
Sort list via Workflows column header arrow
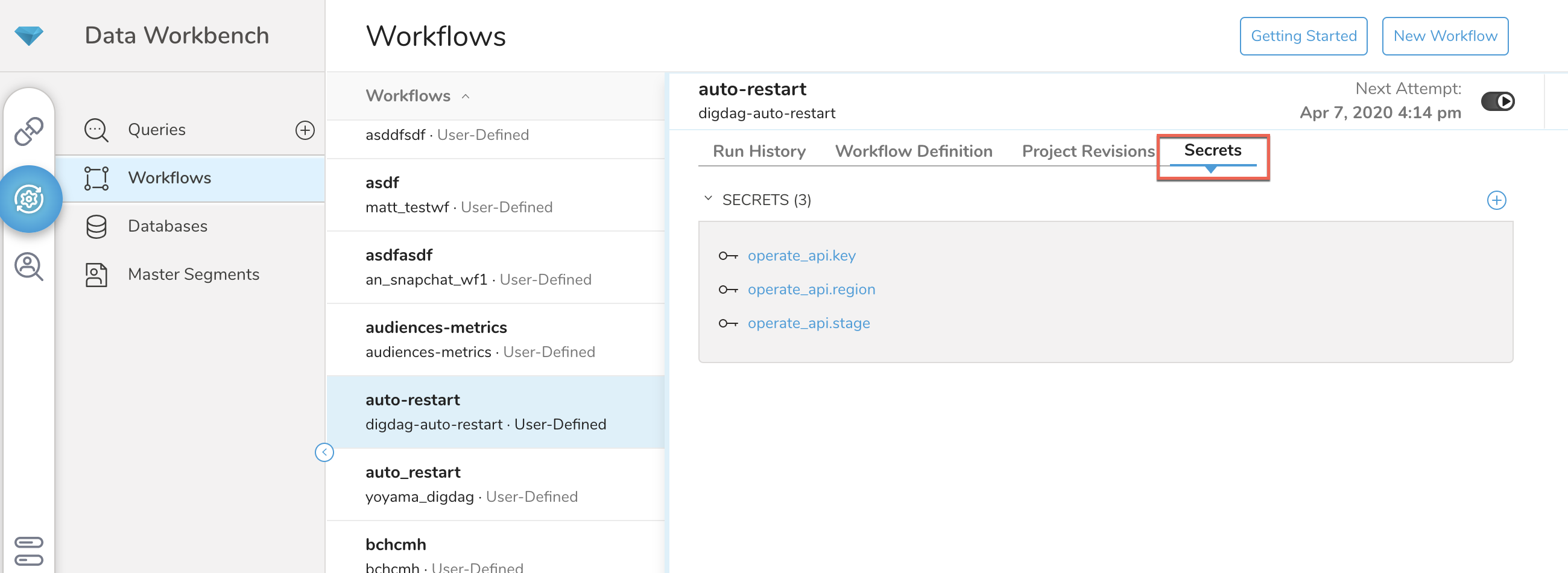point(466,97)
